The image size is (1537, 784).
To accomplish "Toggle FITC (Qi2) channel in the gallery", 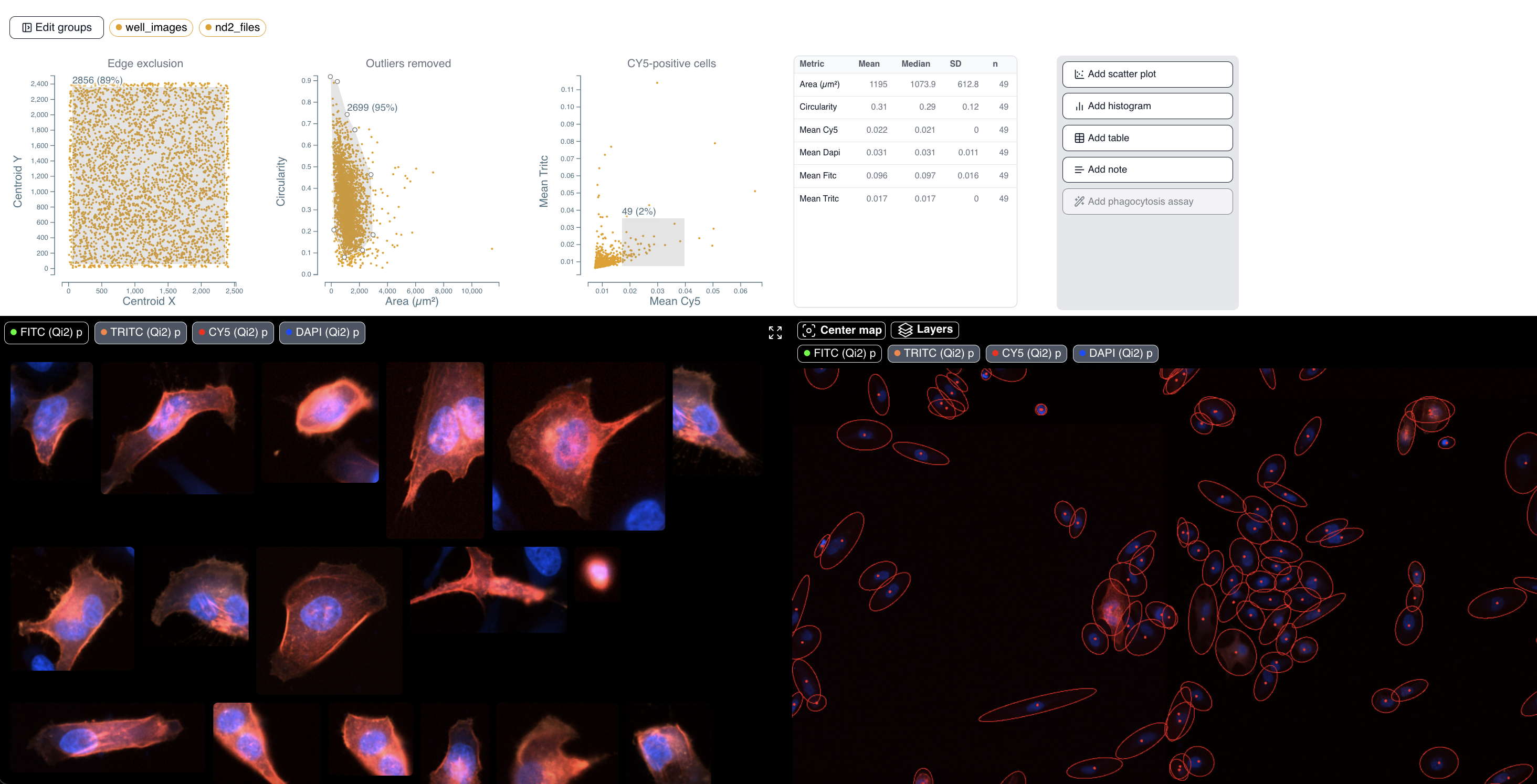I will coord(47,332).
